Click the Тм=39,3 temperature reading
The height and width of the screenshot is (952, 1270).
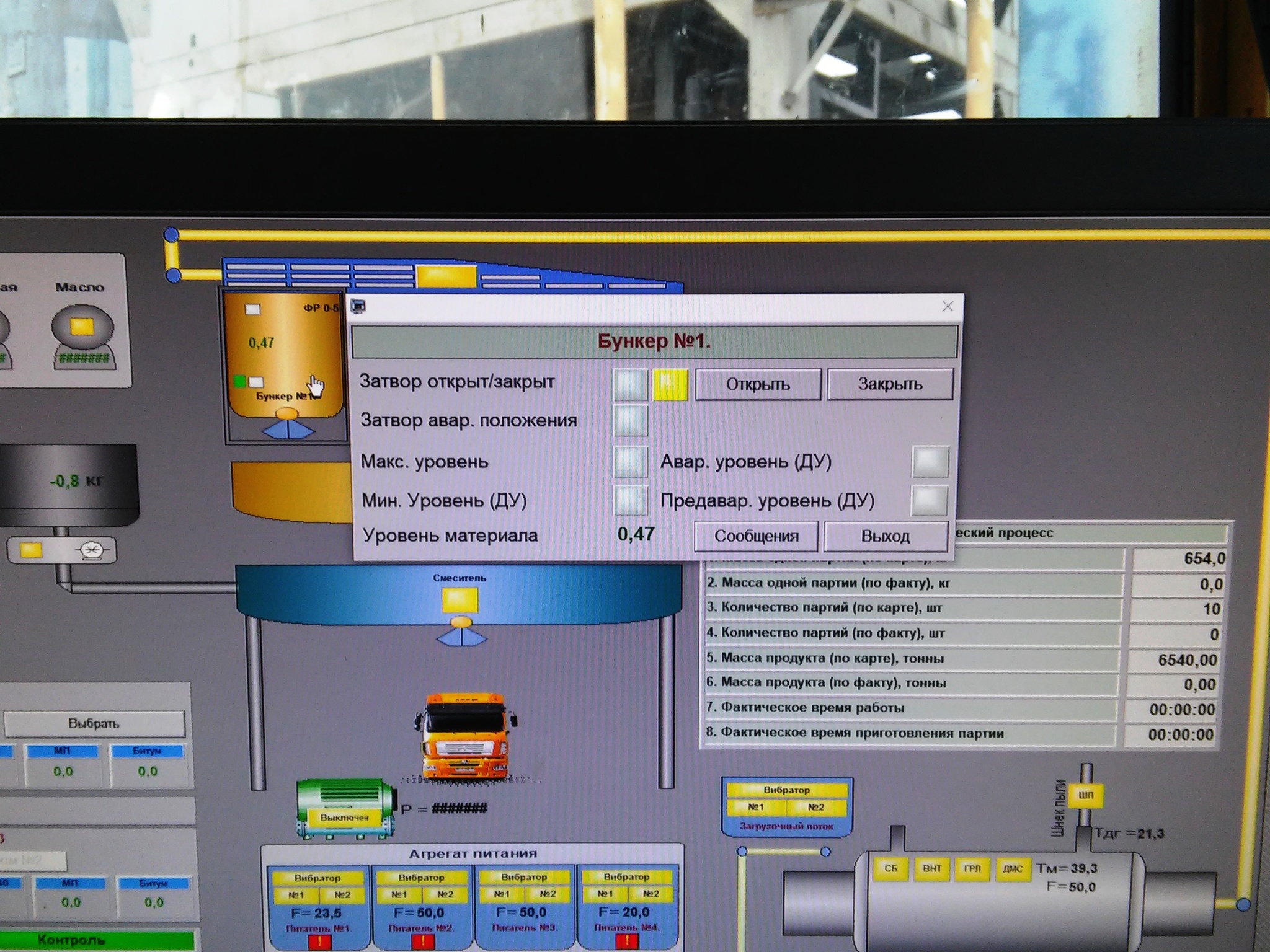pos(1067,868)
